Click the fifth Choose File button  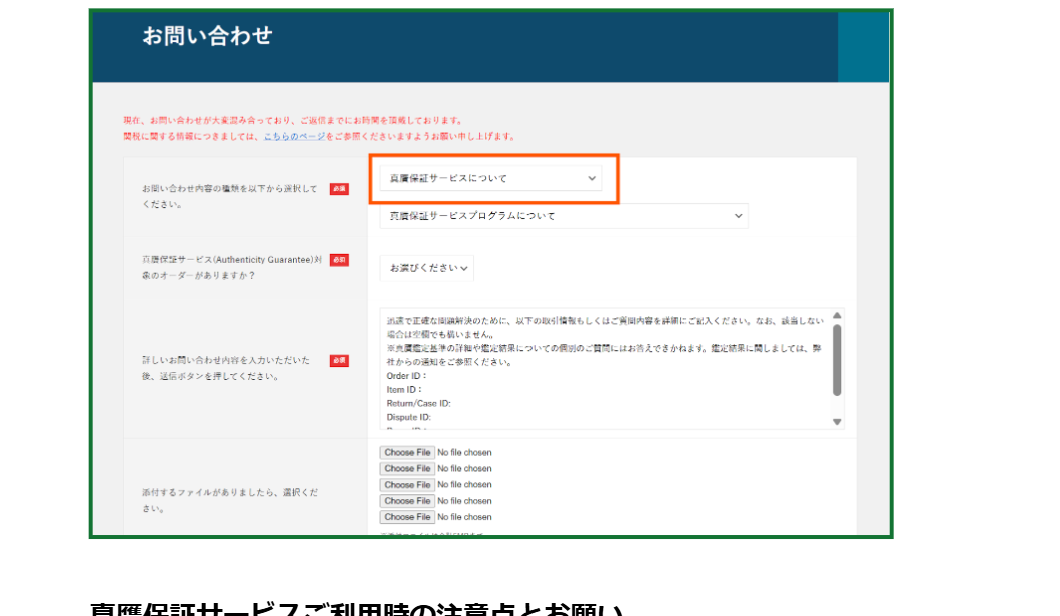point(406,516)
